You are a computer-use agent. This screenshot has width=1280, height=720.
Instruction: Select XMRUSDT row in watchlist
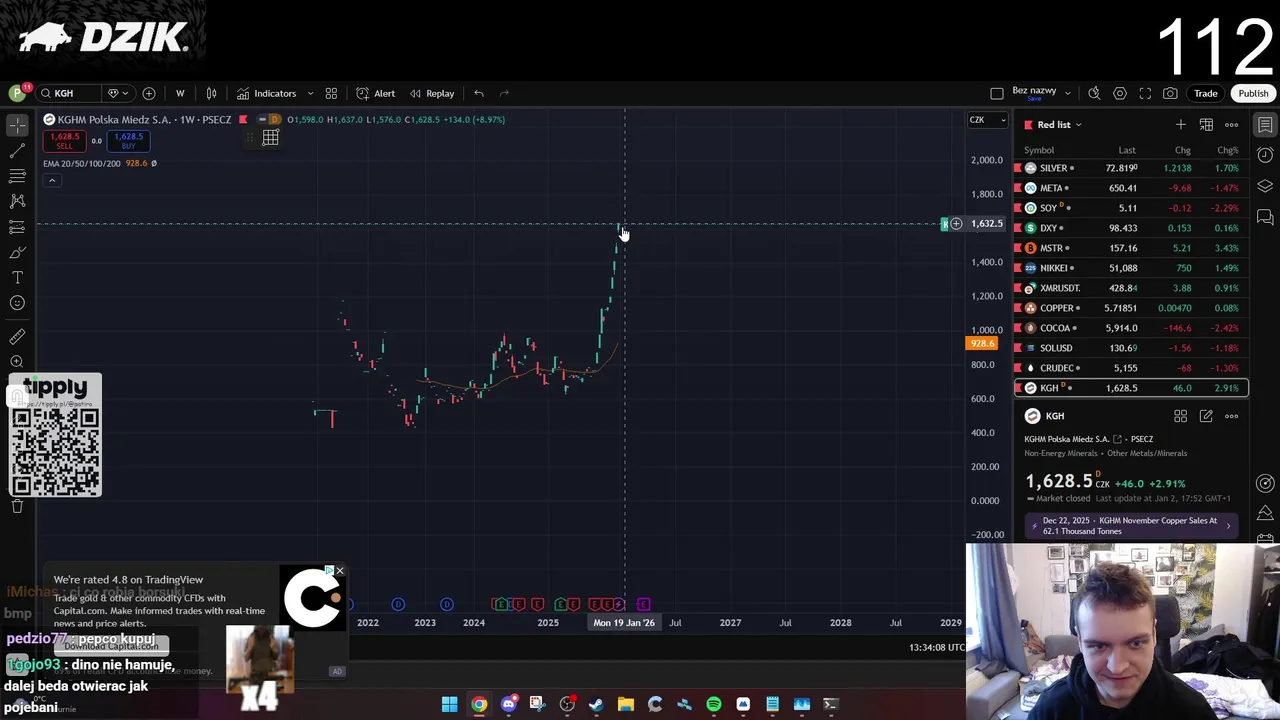(1131, 288)
